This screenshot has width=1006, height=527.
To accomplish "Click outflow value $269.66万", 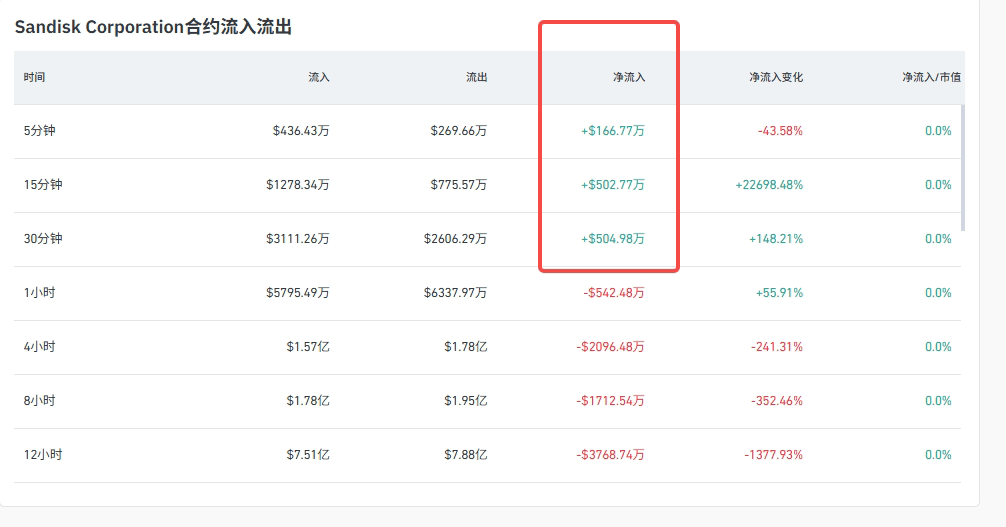I will click(x=459, y=131).
